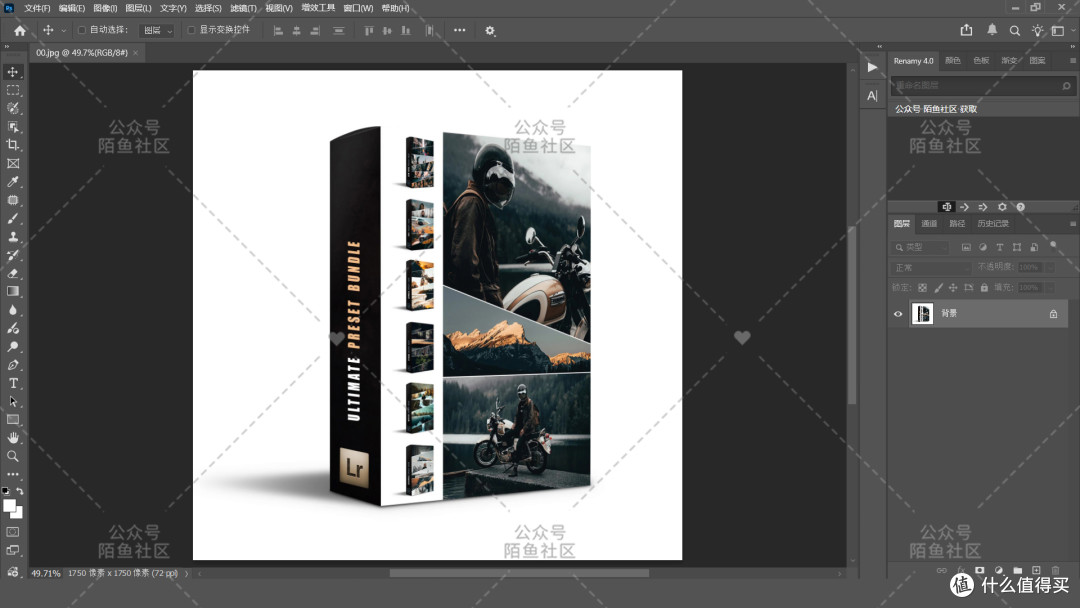The height and width of the screenshot is (608, 1080).
Task: Open the Actions play-button panel
Action: [873, 67]
